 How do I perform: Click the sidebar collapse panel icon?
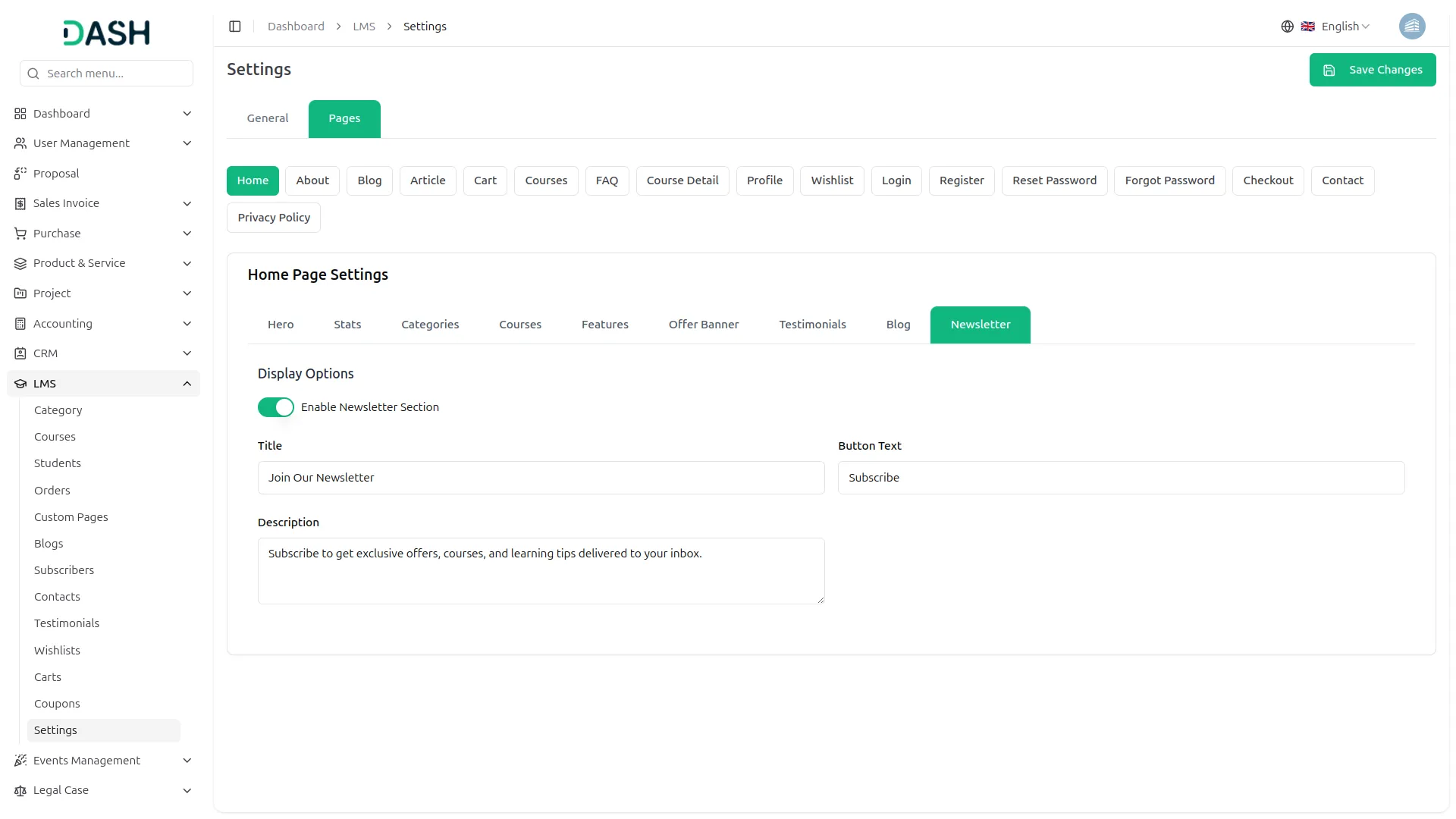235,27
